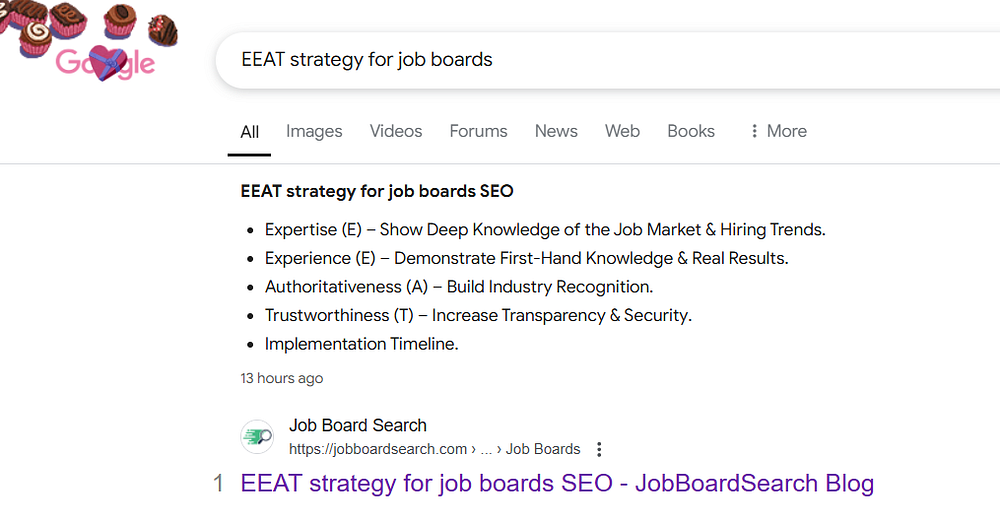
Task: Select the All results tab
Action: click(249, 131)
